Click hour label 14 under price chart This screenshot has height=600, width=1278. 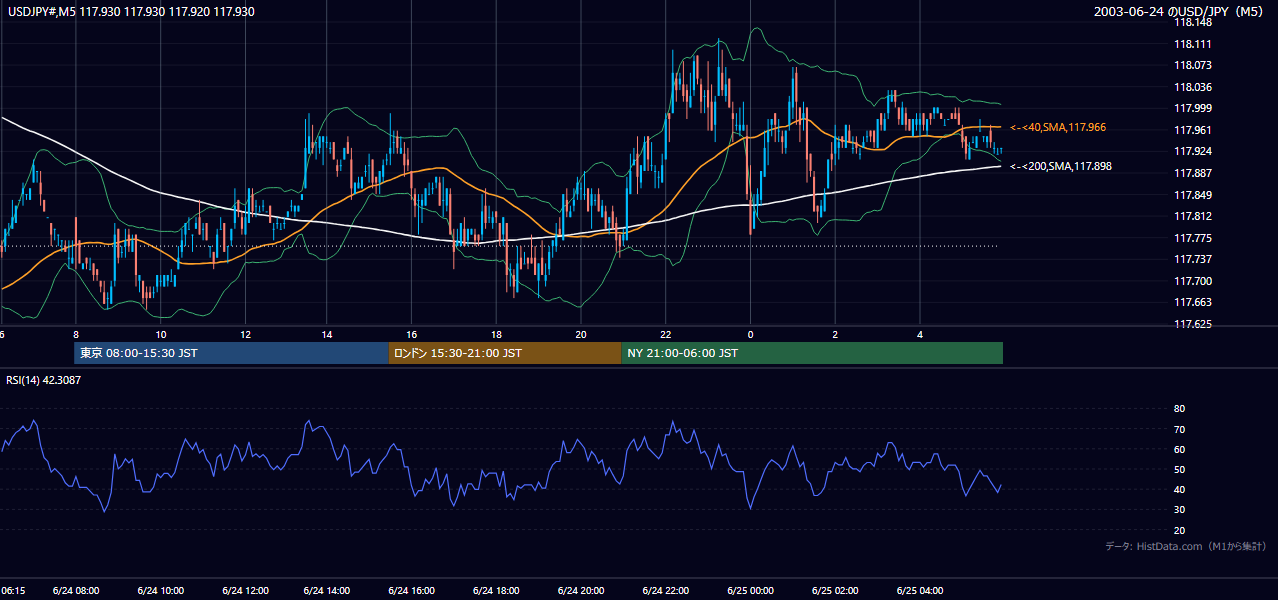point(328,335)
